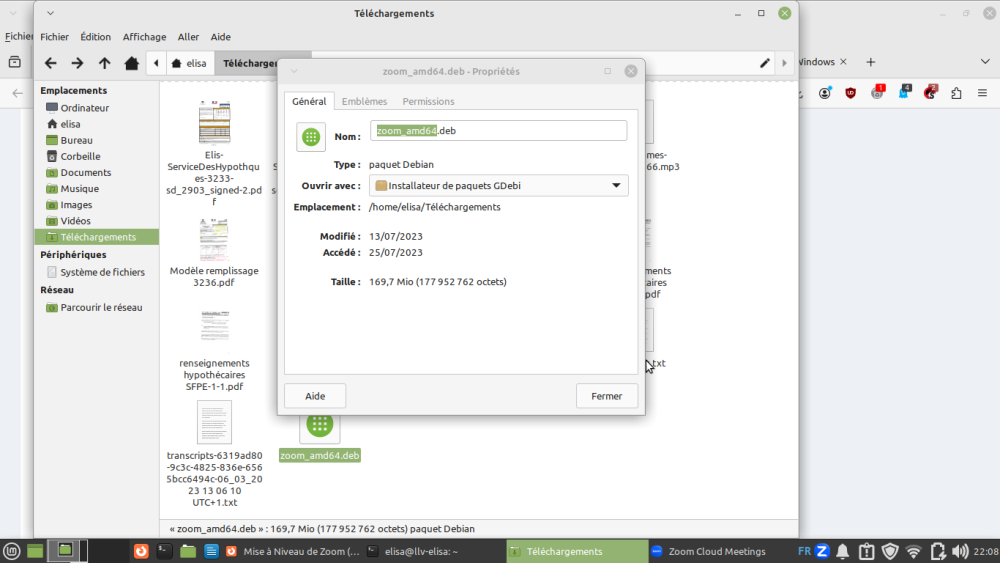
Task: Click the shield security tray icon
Action: pyautogui.click(x=890, y=552)
